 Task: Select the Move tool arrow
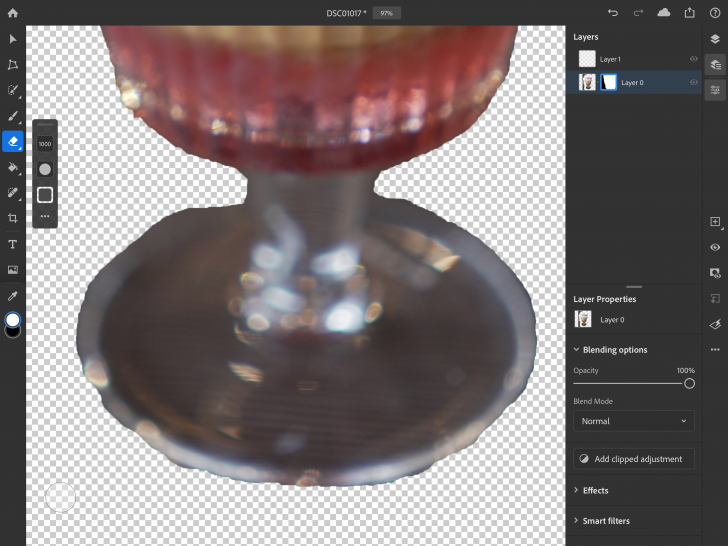pyautogui.click(x=13, y=39)
